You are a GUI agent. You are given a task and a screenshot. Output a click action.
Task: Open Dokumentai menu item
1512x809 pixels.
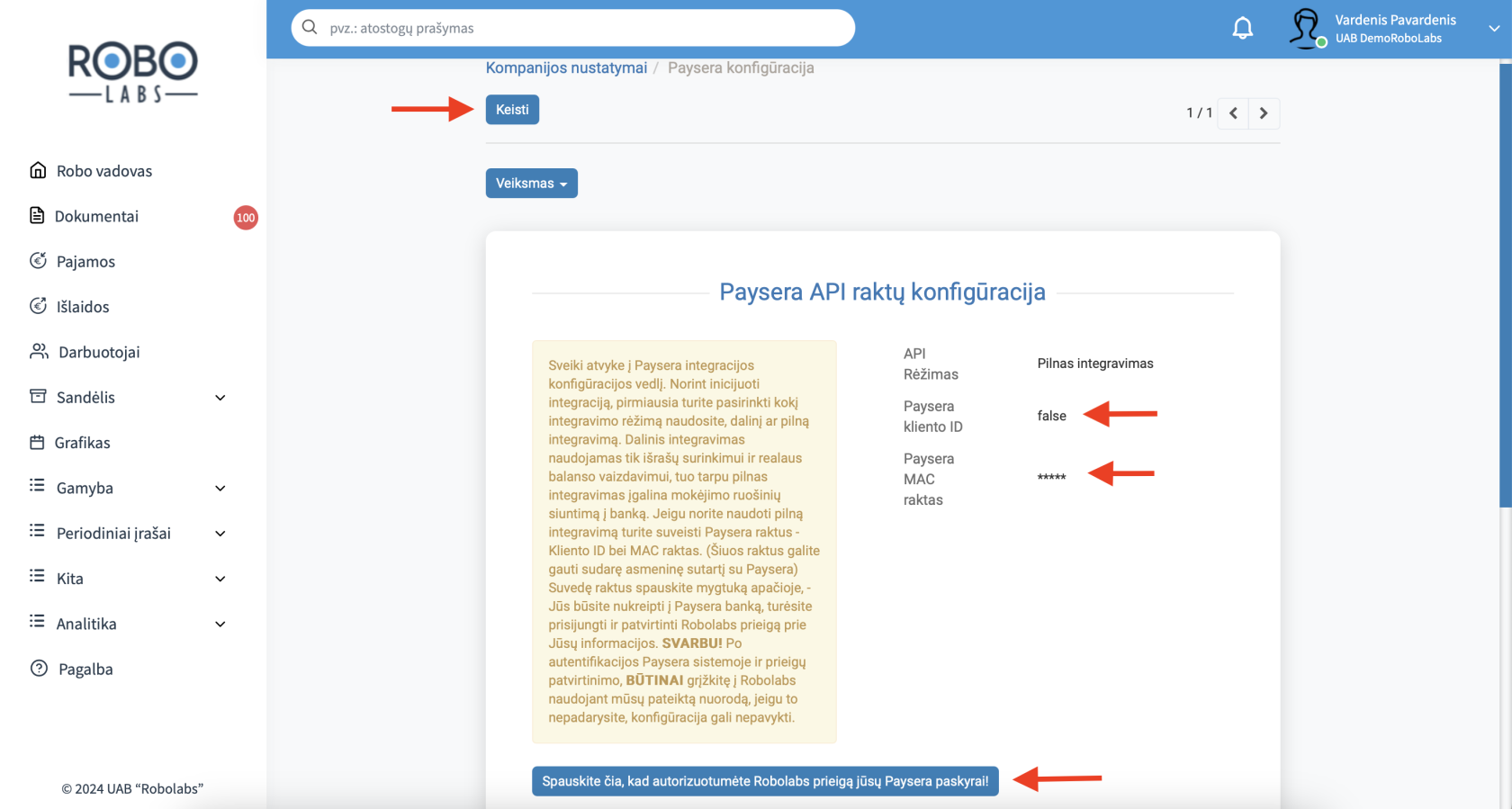96,216
